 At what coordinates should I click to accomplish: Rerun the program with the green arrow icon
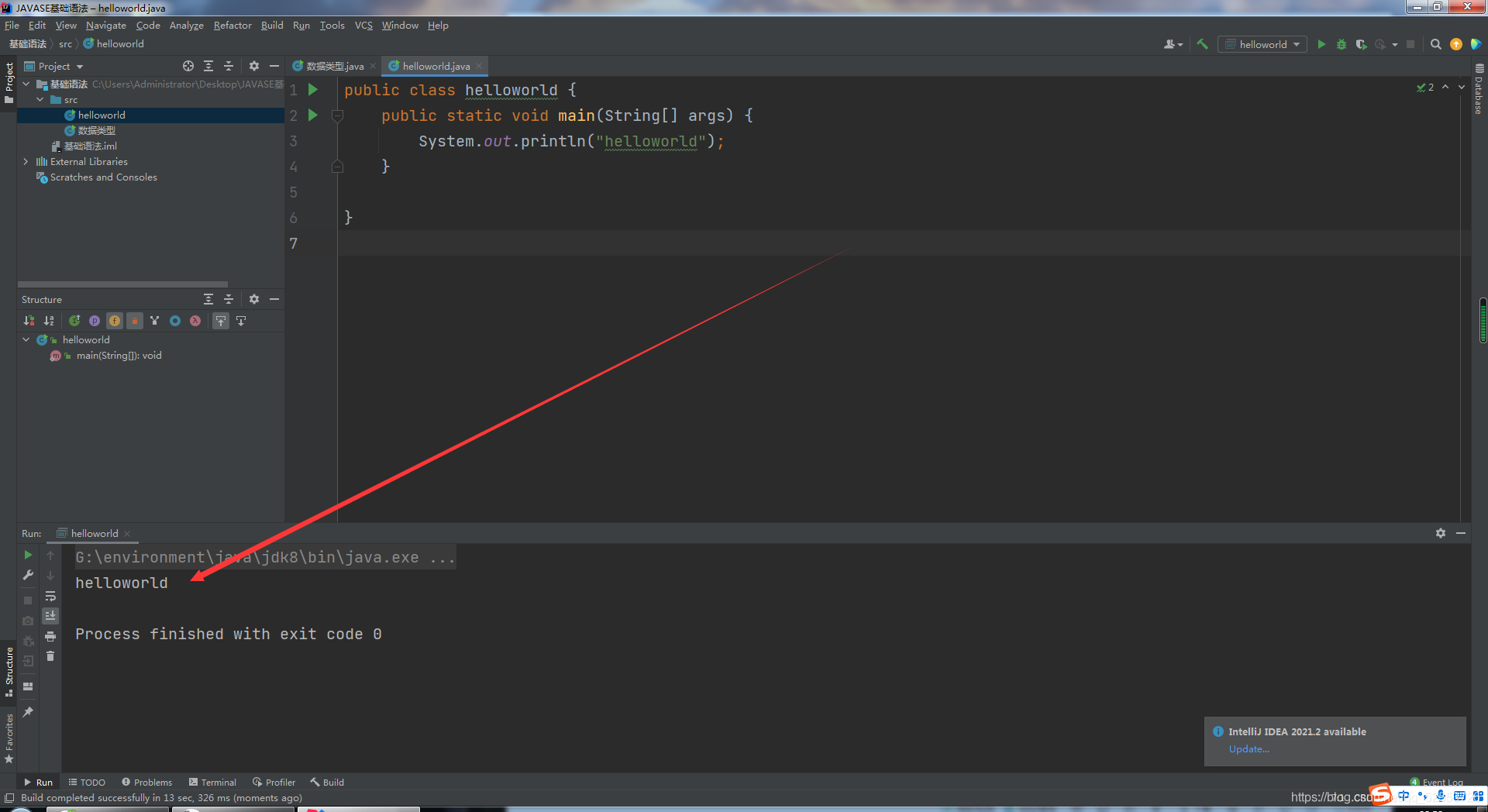click(x=28, y=556)
